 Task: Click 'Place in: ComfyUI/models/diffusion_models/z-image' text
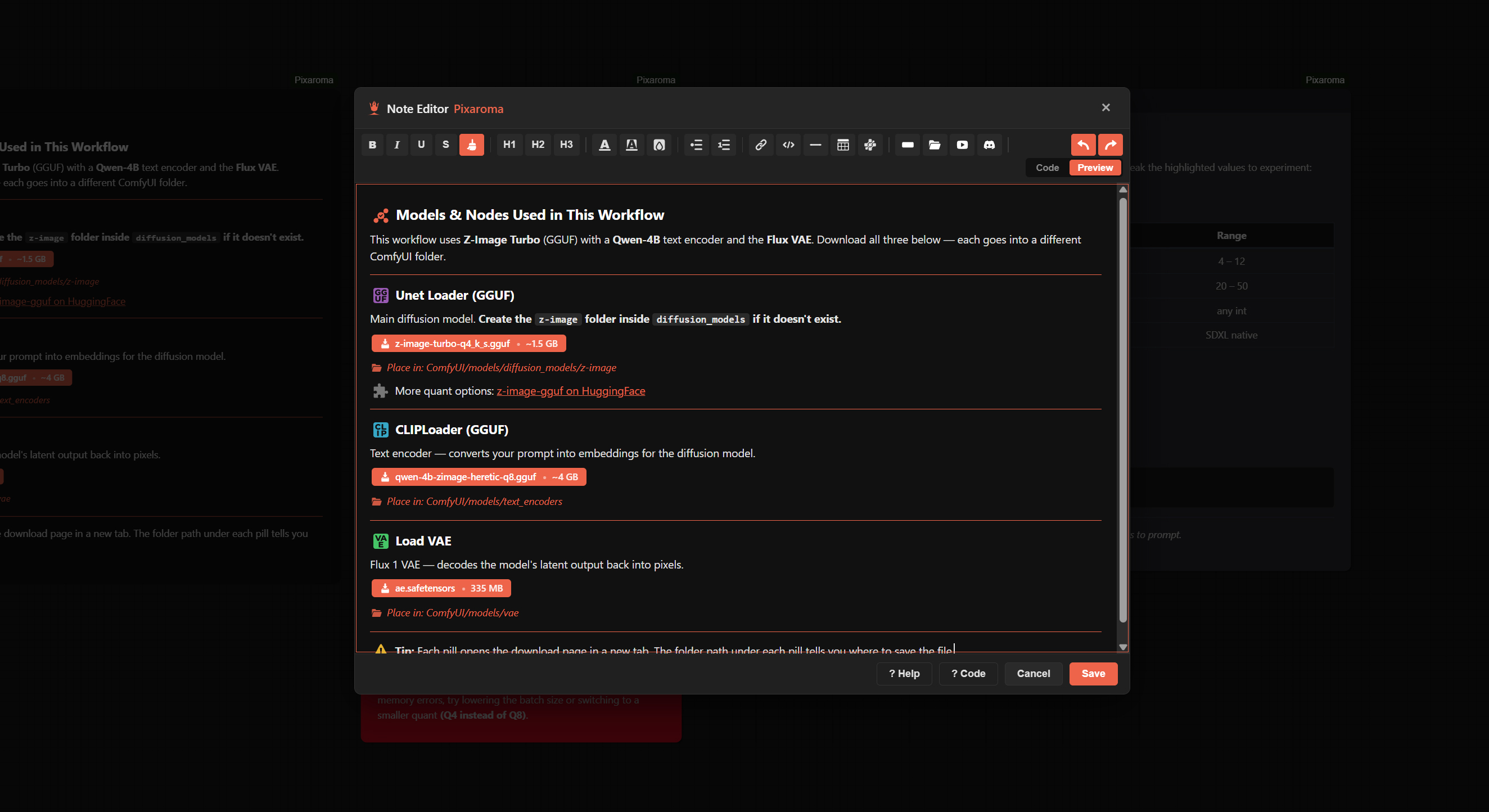[x=501, y=368]
